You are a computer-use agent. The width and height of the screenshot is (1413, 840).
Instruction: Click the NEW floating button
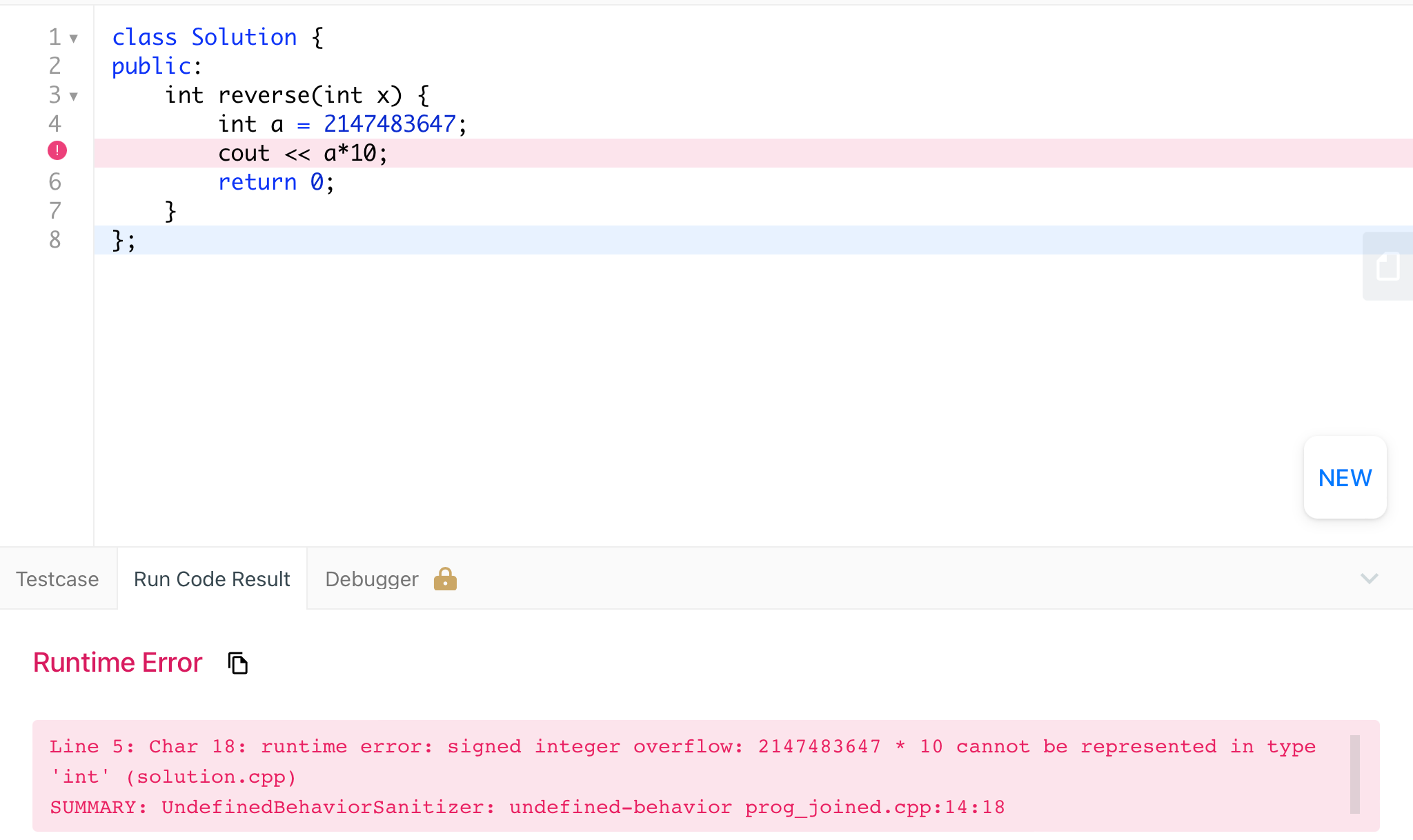coord(1345,477)
